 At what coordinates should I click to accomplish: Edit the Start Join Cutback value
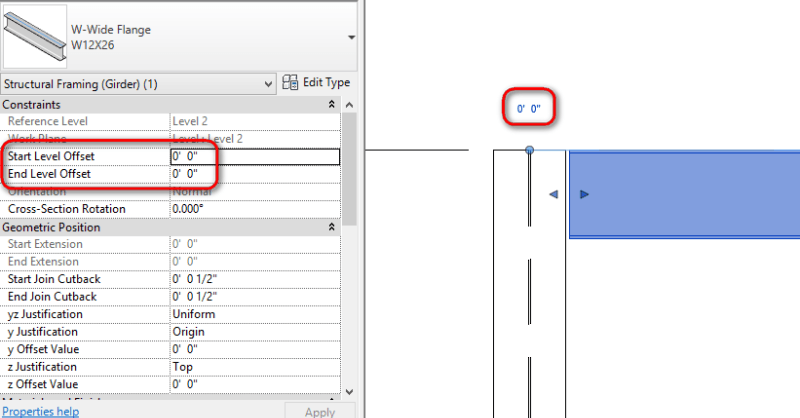254,279
